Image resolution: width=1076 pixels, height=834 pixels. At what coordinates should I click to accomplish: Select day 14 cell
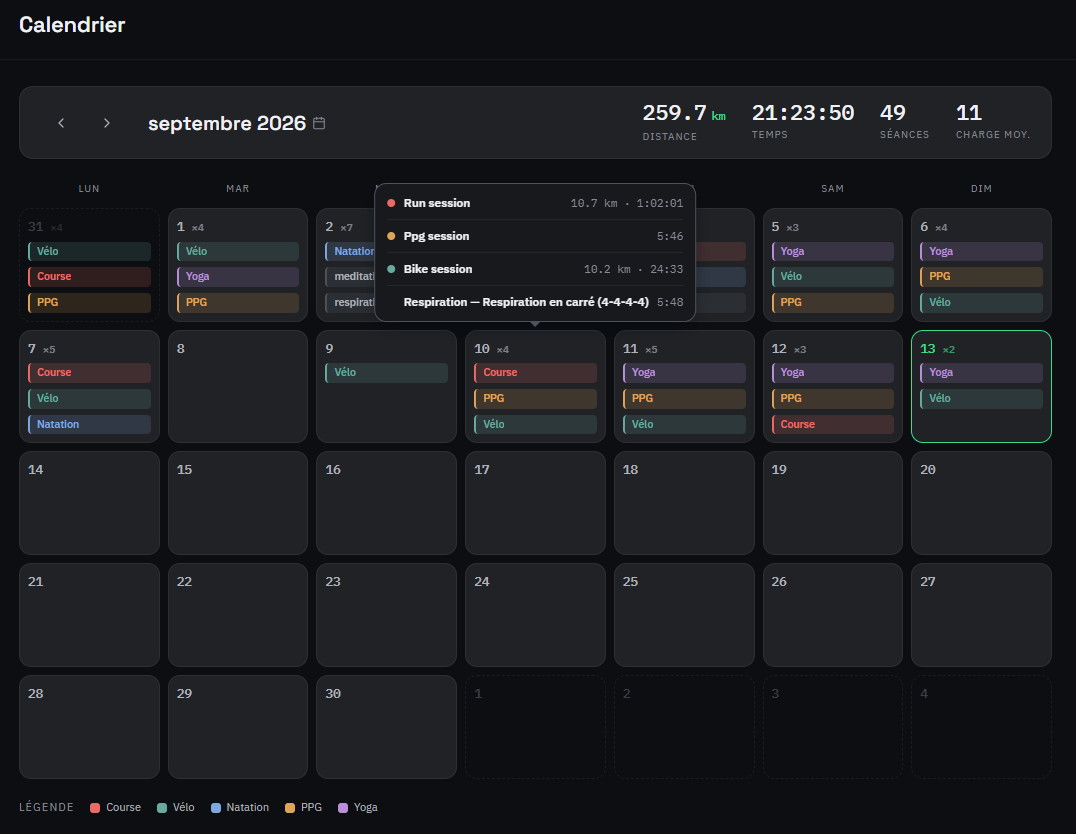coord(89,502)
